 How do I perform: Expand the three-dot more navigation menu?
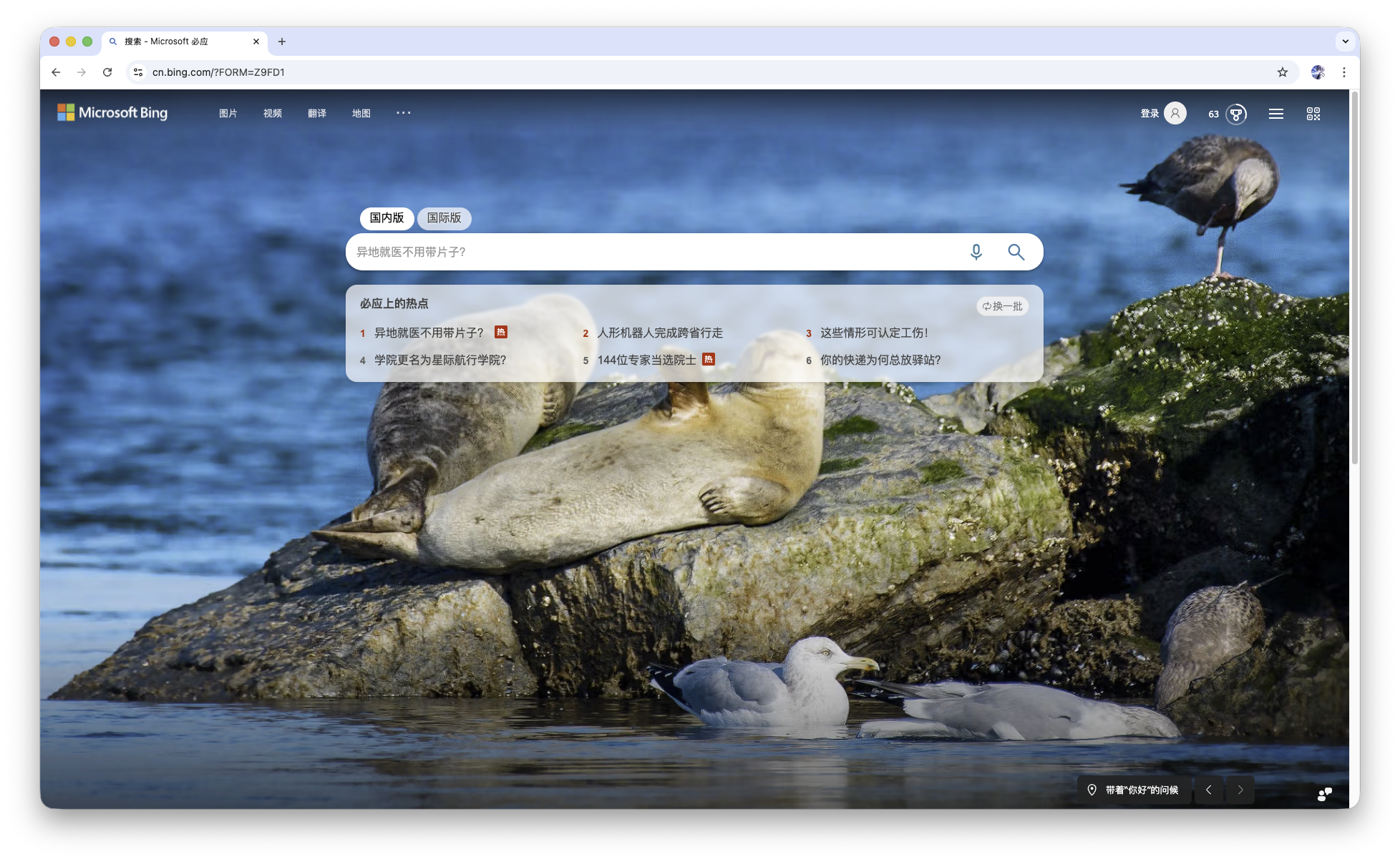pyautogui.click(x=404, y=113)
